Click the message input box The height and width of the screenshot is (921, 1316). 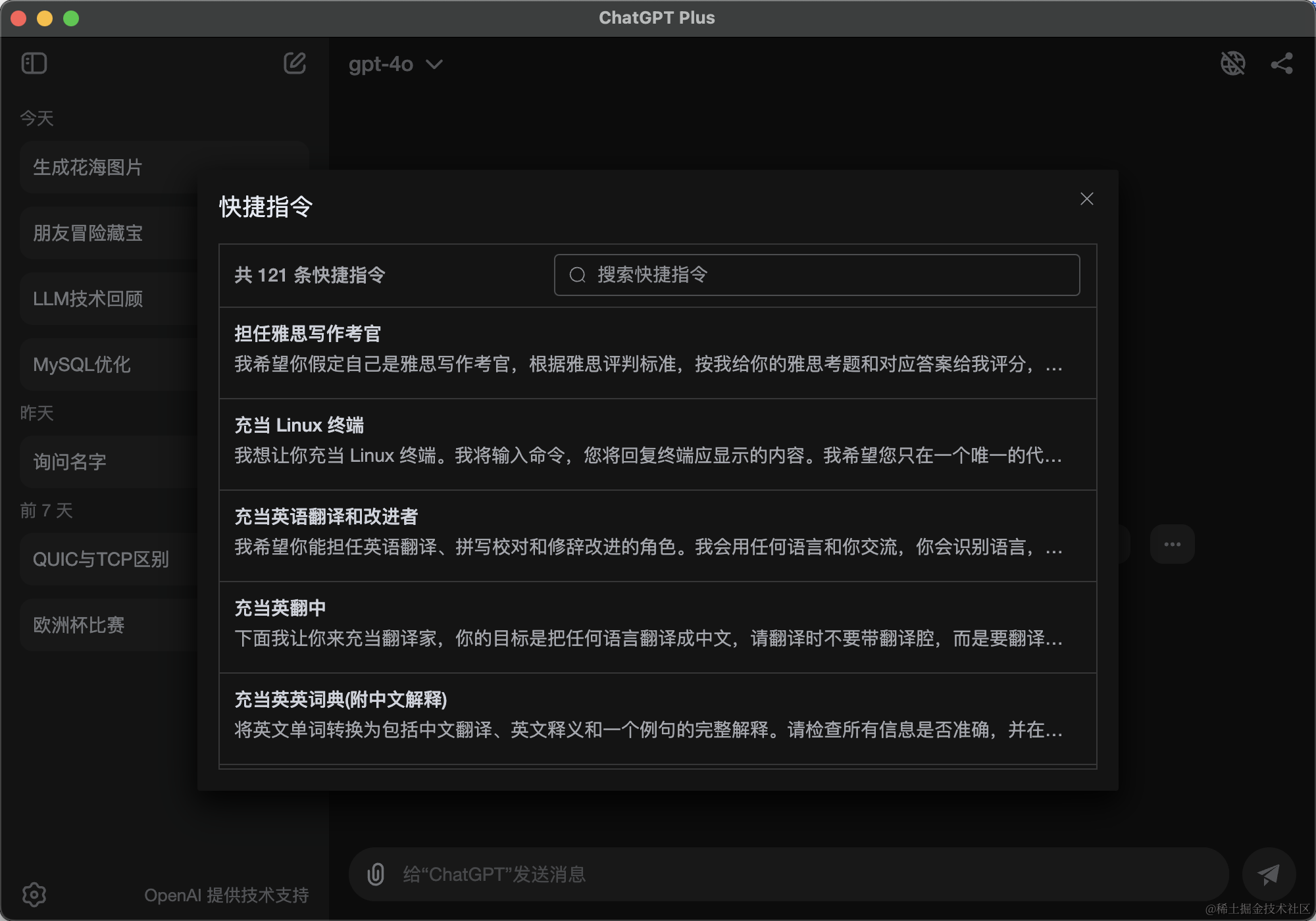790,874
